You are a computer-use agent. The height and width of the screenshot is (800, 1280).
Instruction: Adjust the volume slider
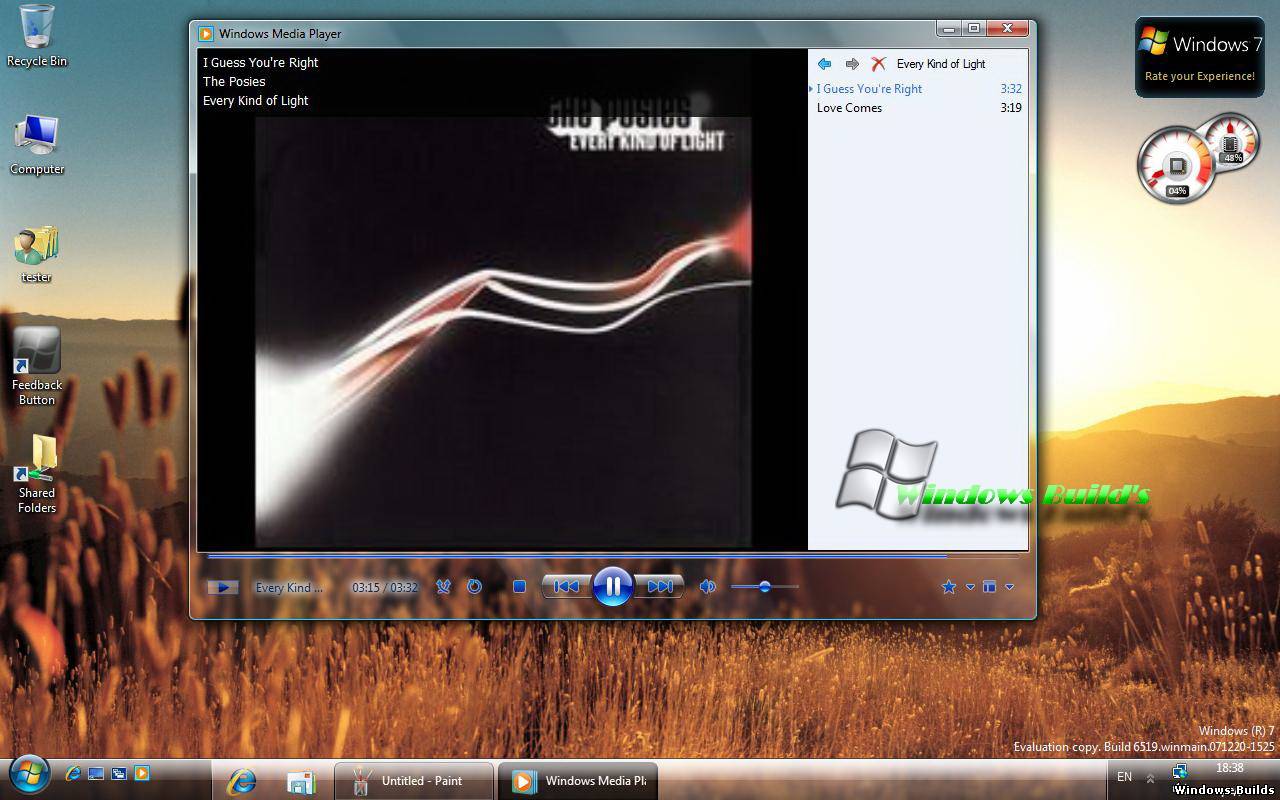(x=765, y=587)
